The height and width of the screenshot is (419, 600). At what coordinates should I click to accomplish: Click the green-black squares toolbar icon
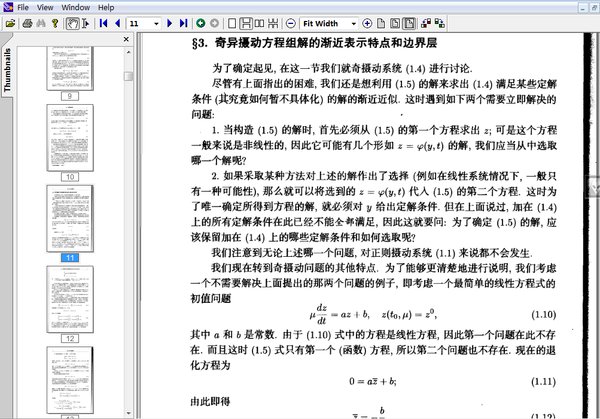440,23
